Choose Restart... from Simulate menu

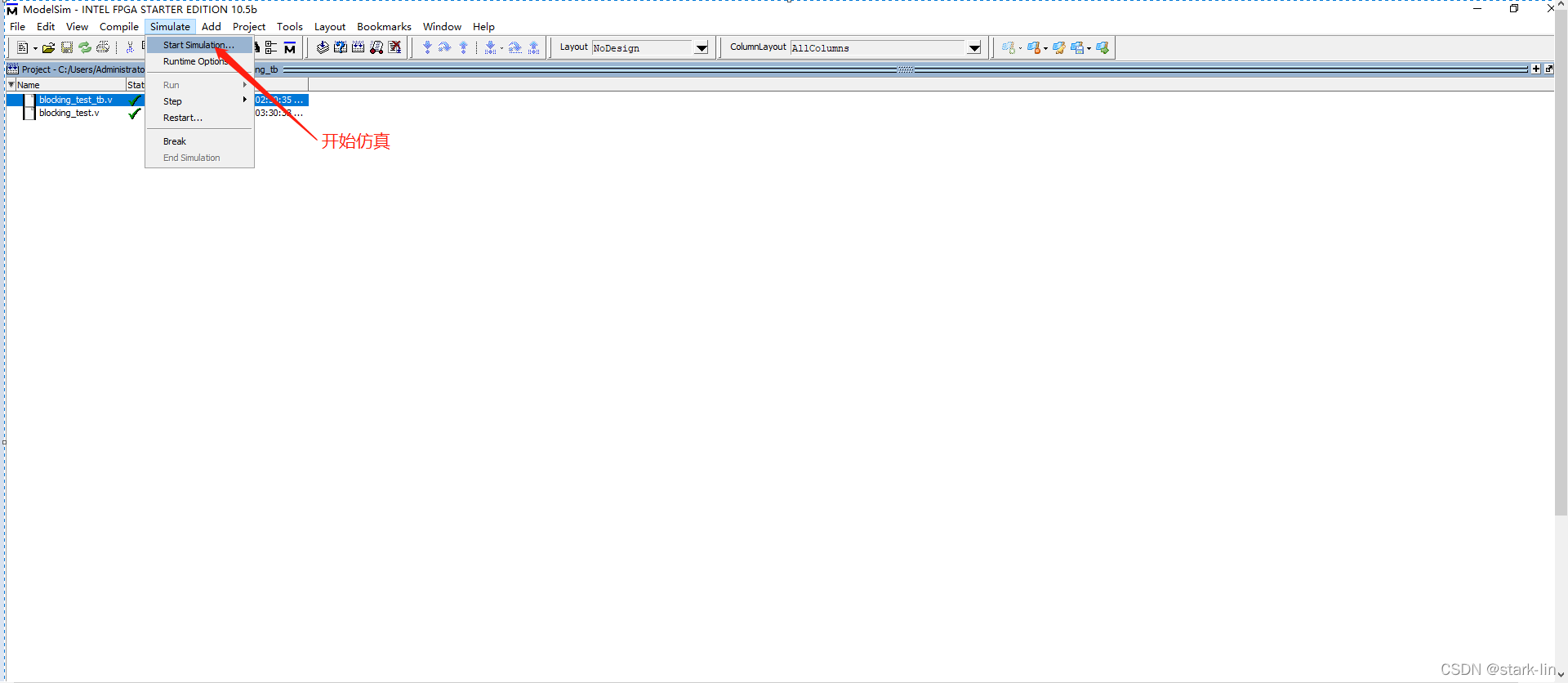pos(199,118)
